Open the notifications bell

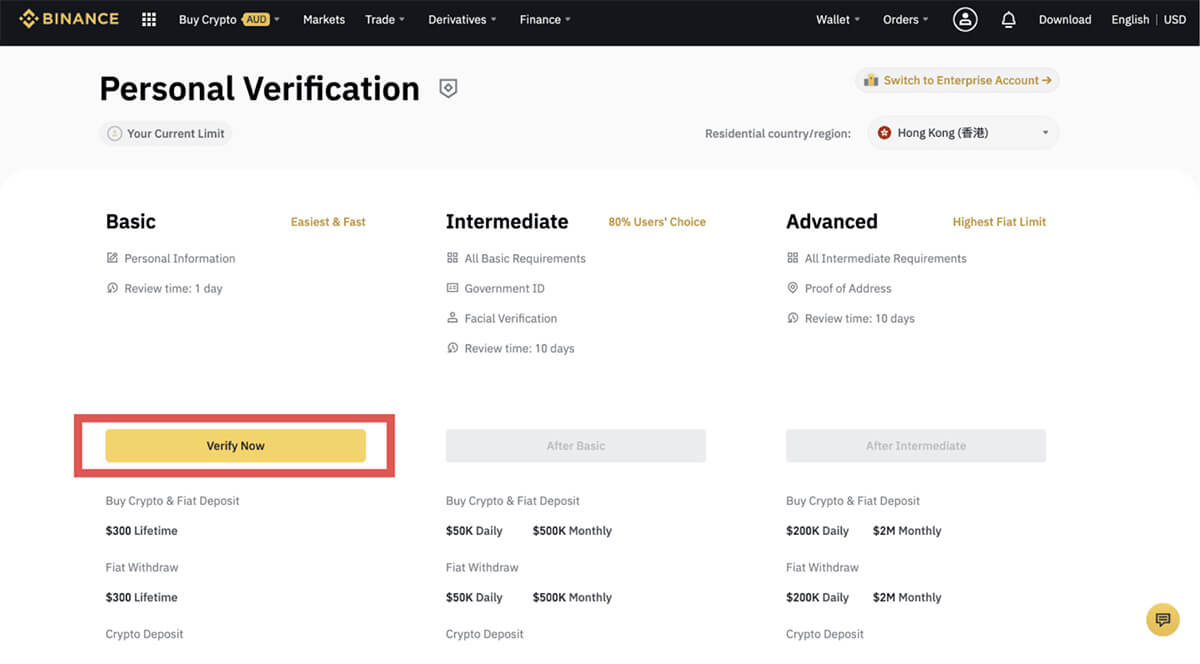click(1008, 19)
